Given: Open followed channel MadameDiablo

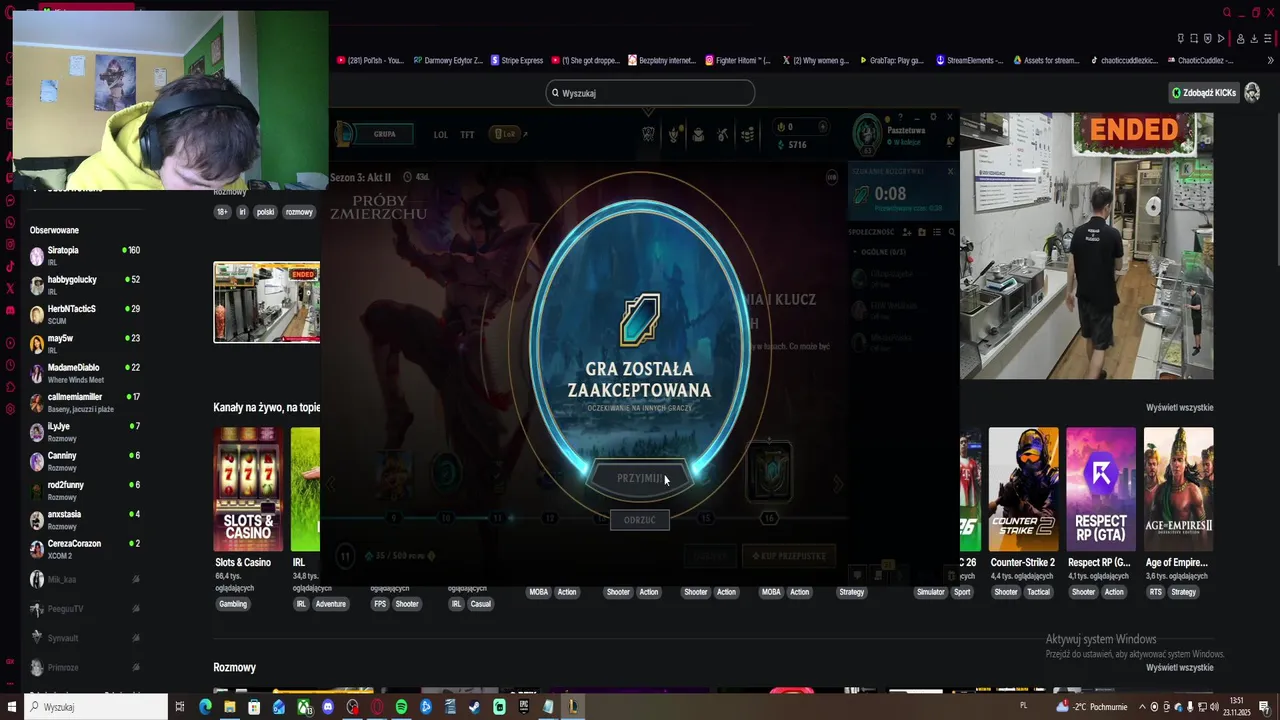Looking at the screenshot, I should [x=85, y=373].
